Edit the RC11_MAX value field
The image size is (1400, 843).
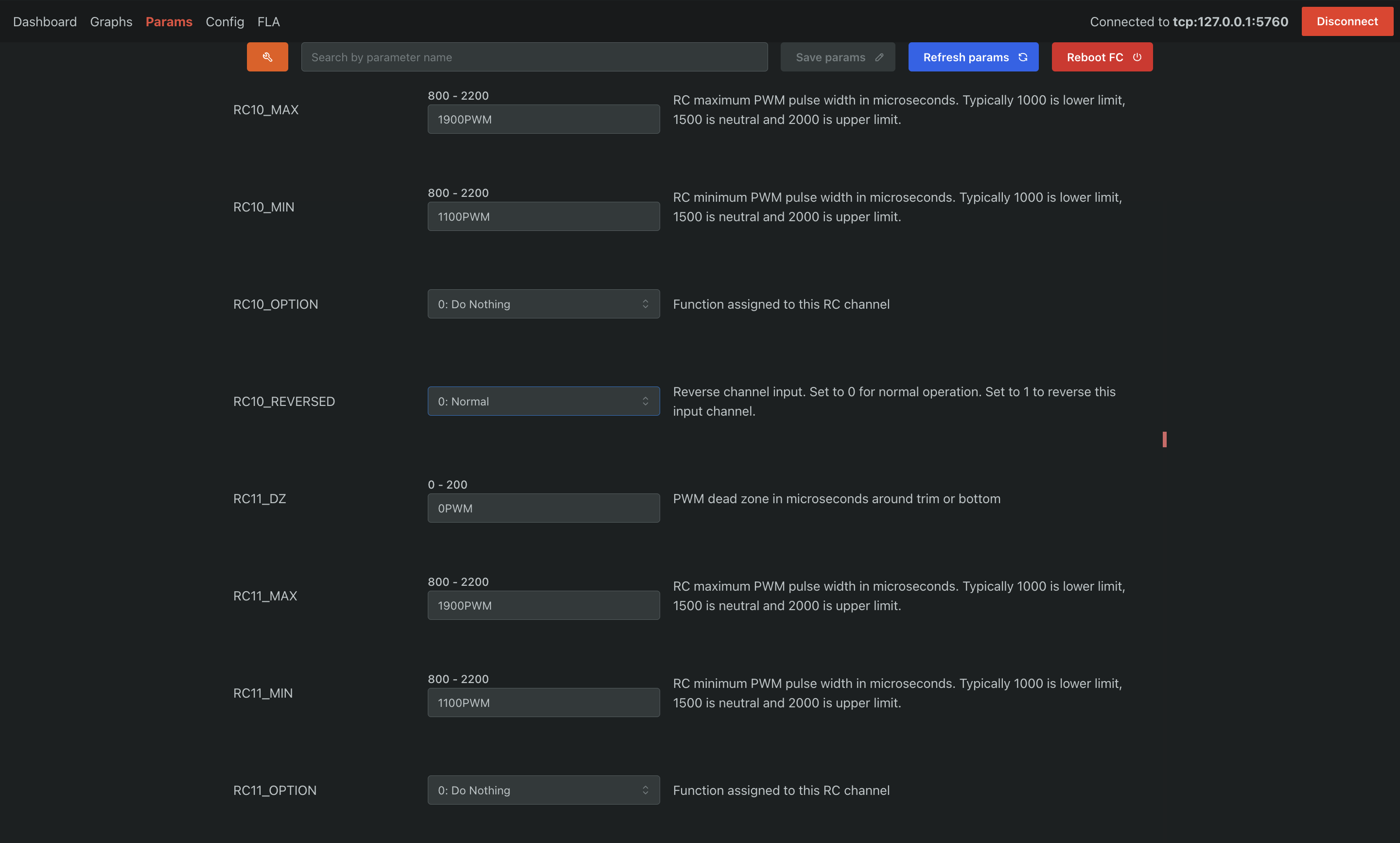click(543, 606)
